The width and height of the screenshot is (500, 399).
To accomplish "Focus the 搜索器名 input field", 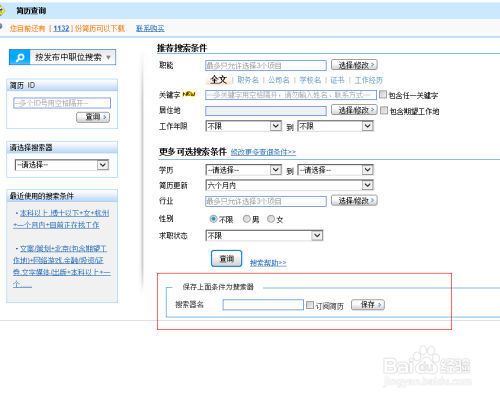I will 263,305.
